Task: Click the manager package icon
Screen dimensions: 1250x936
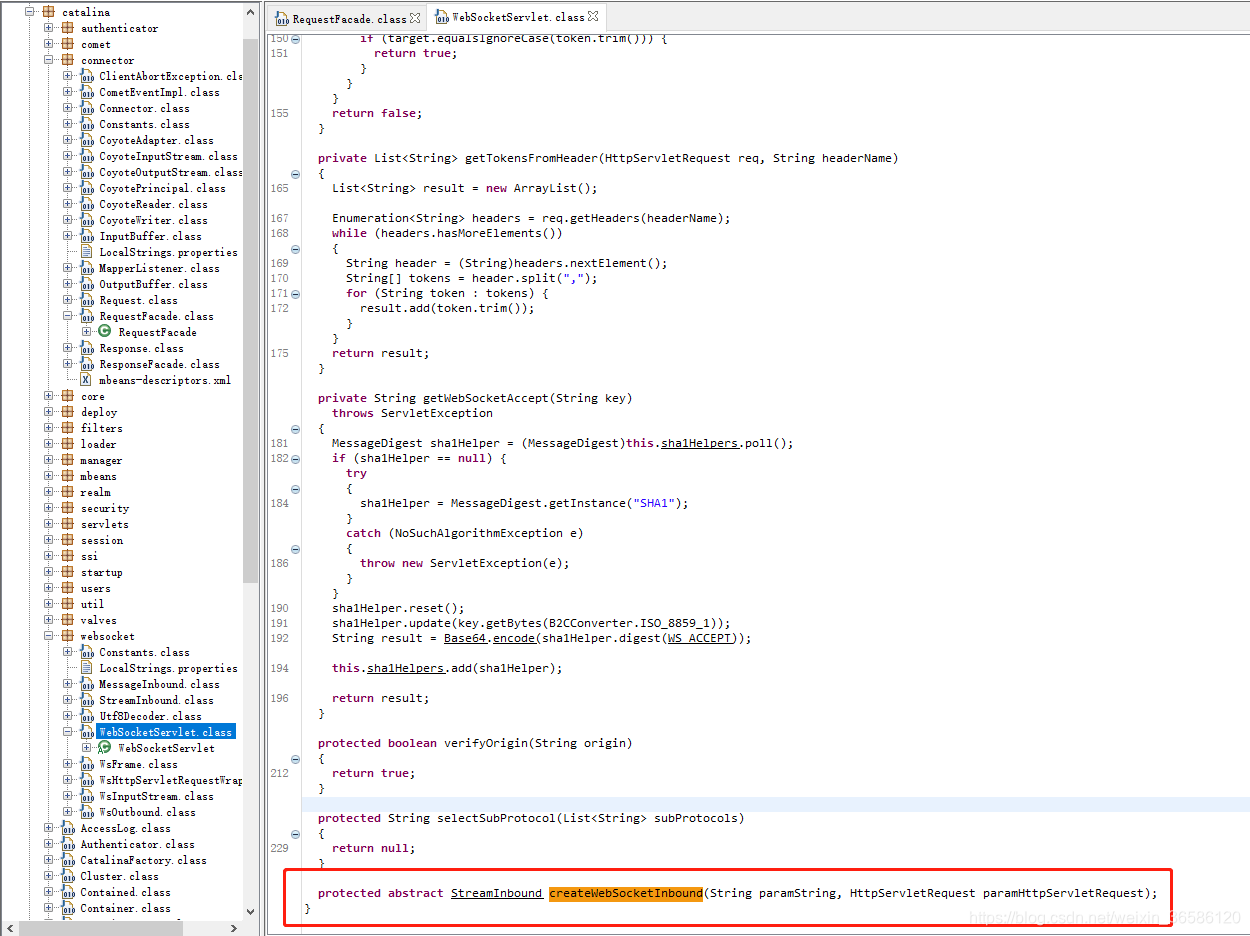Action: (68, 460)
